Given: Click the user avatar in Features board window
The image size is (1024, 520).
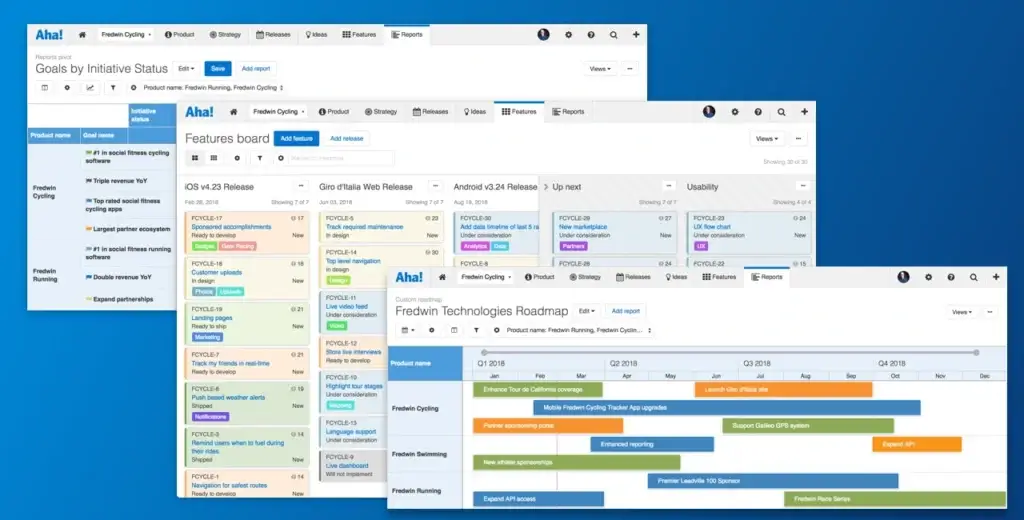Looking at the screenshot, I should click(x=709, y=112).
